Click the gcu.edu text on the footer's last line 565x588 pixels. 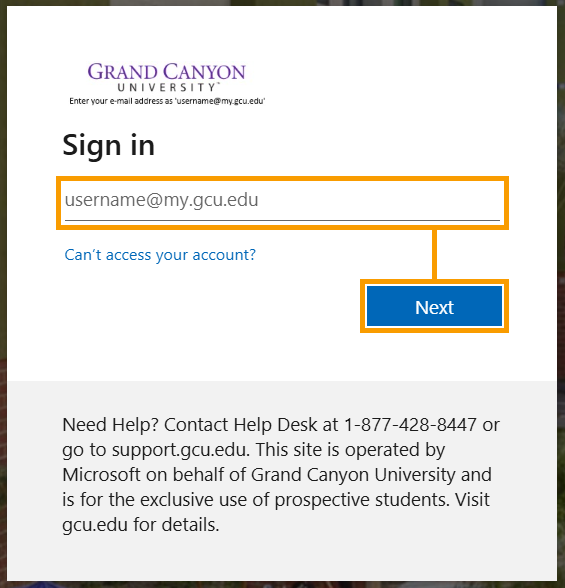[x=95, y=525]
